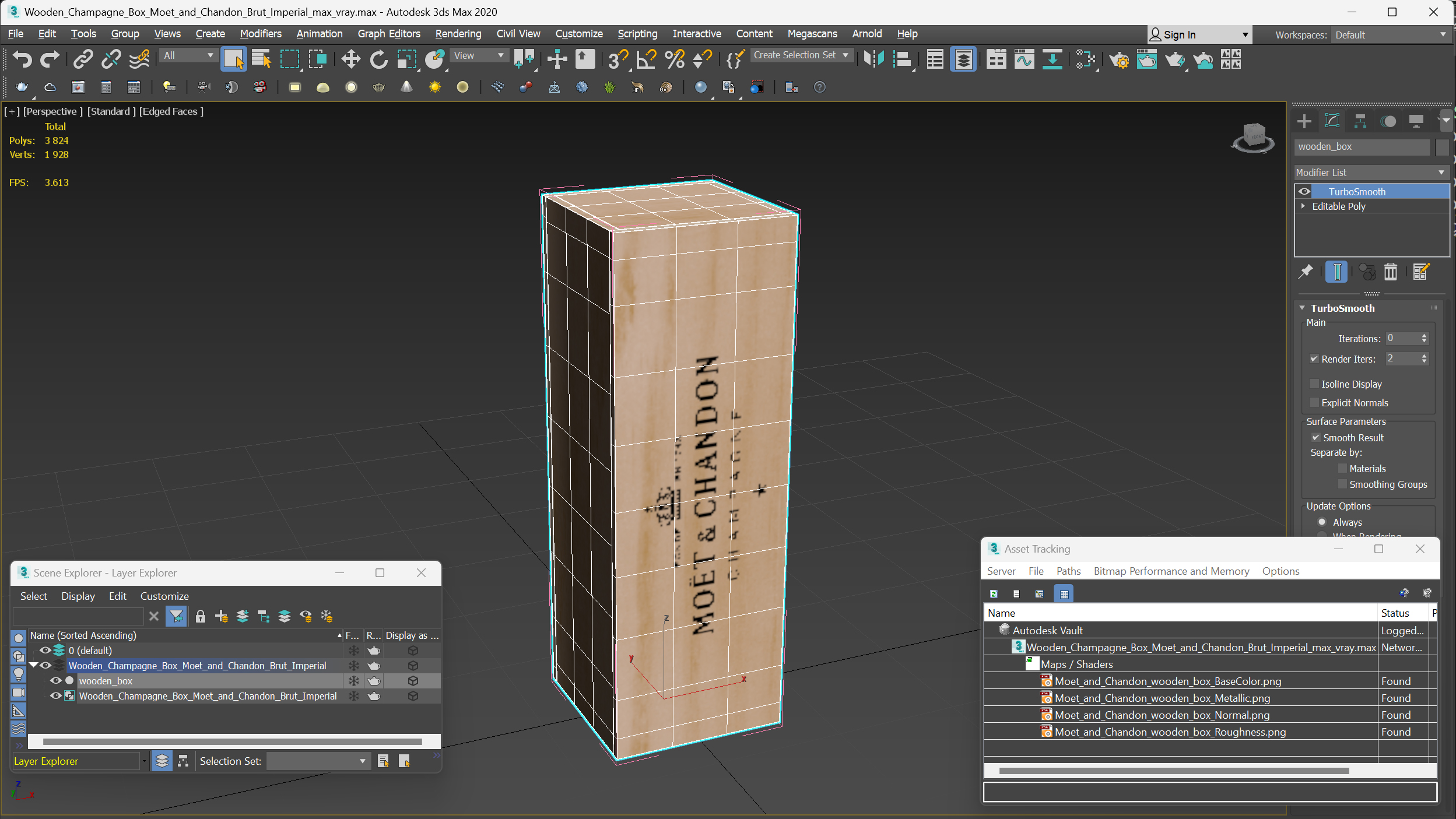Image resolution: width=1456 pixels, height=819 pixels.
Task: Click the Scene Explorer search field
Action: tap(78, 616)
